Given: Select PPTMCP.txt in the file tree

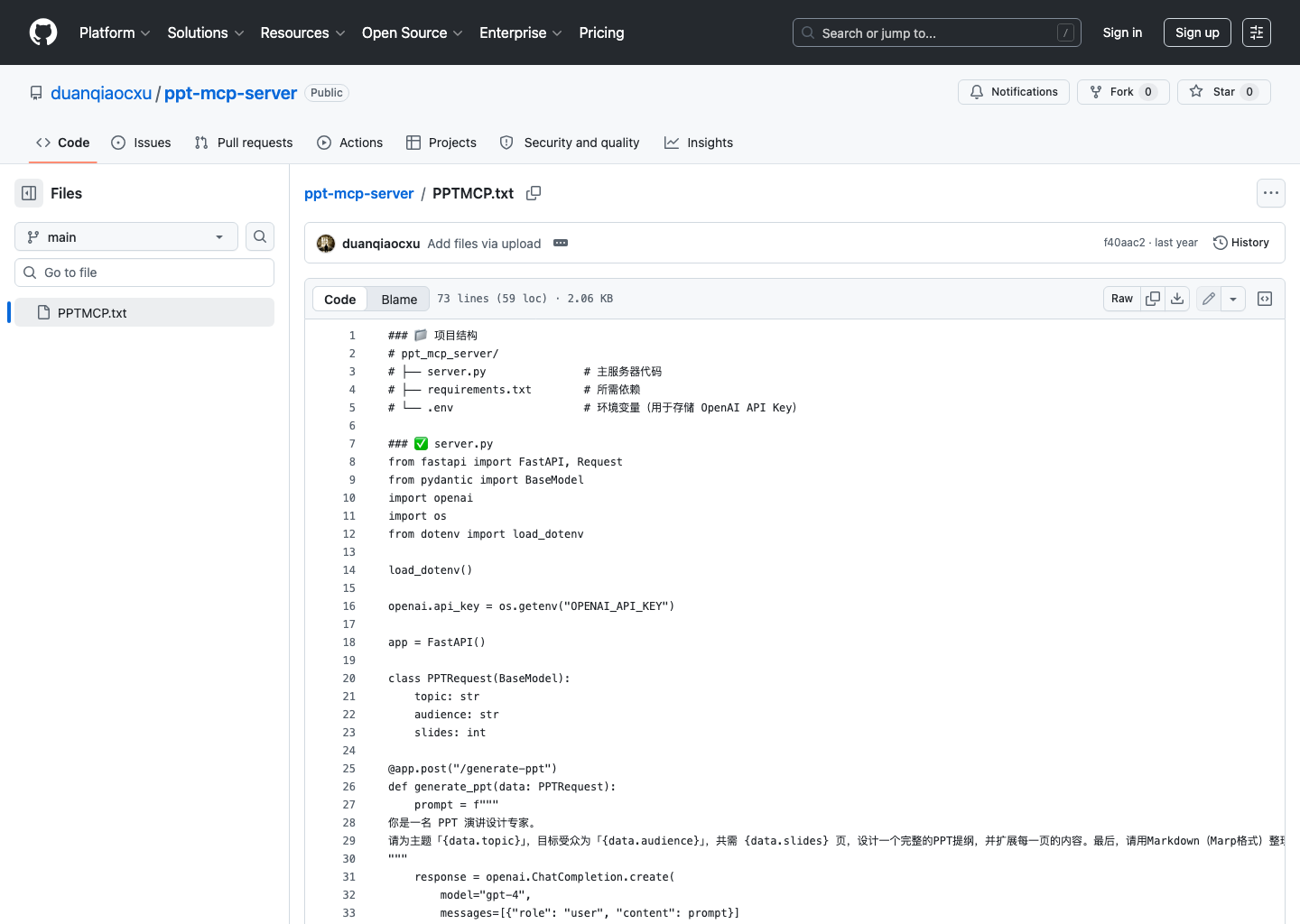Looking at the screenshot, I should [144, 312].
